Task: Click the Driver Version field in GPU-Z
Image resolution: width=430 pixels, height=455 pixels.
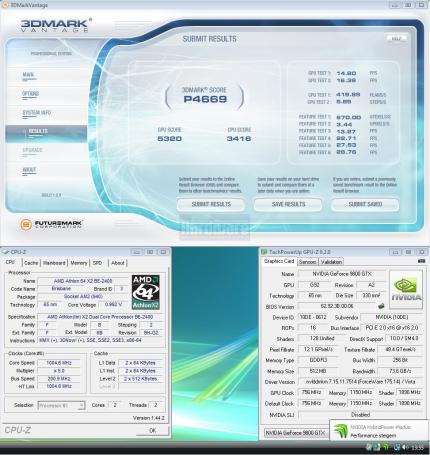Action: pos(360,382)
